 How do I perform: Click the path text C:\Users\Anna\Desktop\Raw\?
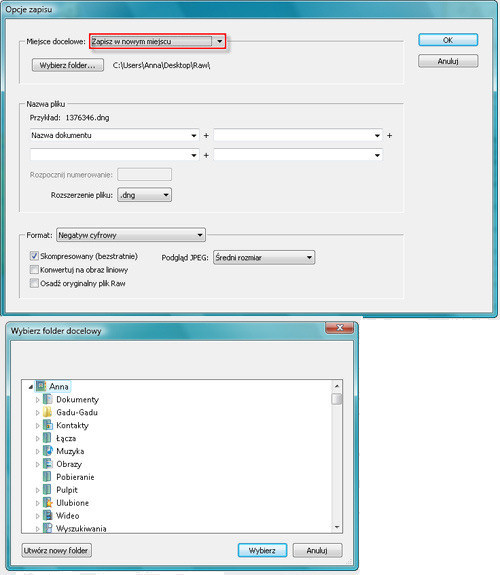pyautogui.click(x=161, y=65)
